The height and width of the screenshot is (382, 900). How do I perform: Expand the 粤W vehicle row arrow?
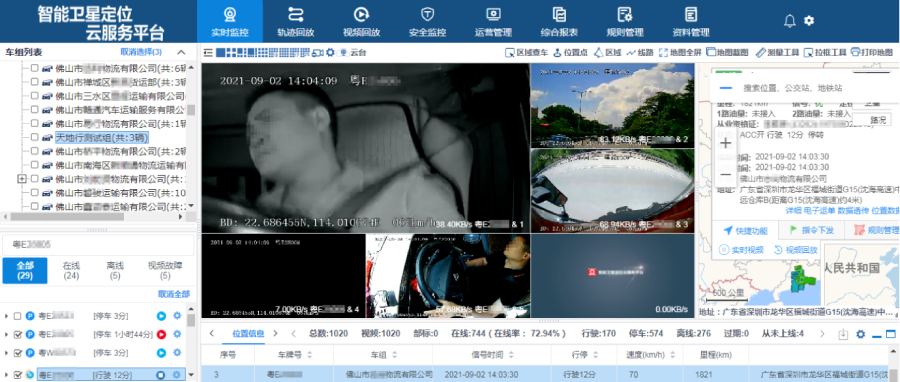pos(6,353)
